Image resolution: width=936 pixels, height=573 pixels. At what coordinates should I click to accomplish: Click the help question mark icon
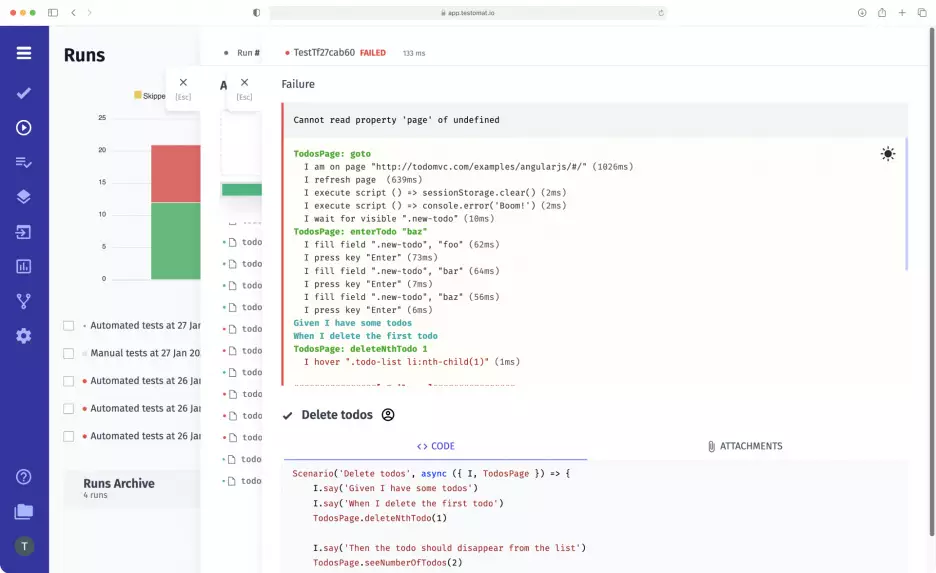24,477
